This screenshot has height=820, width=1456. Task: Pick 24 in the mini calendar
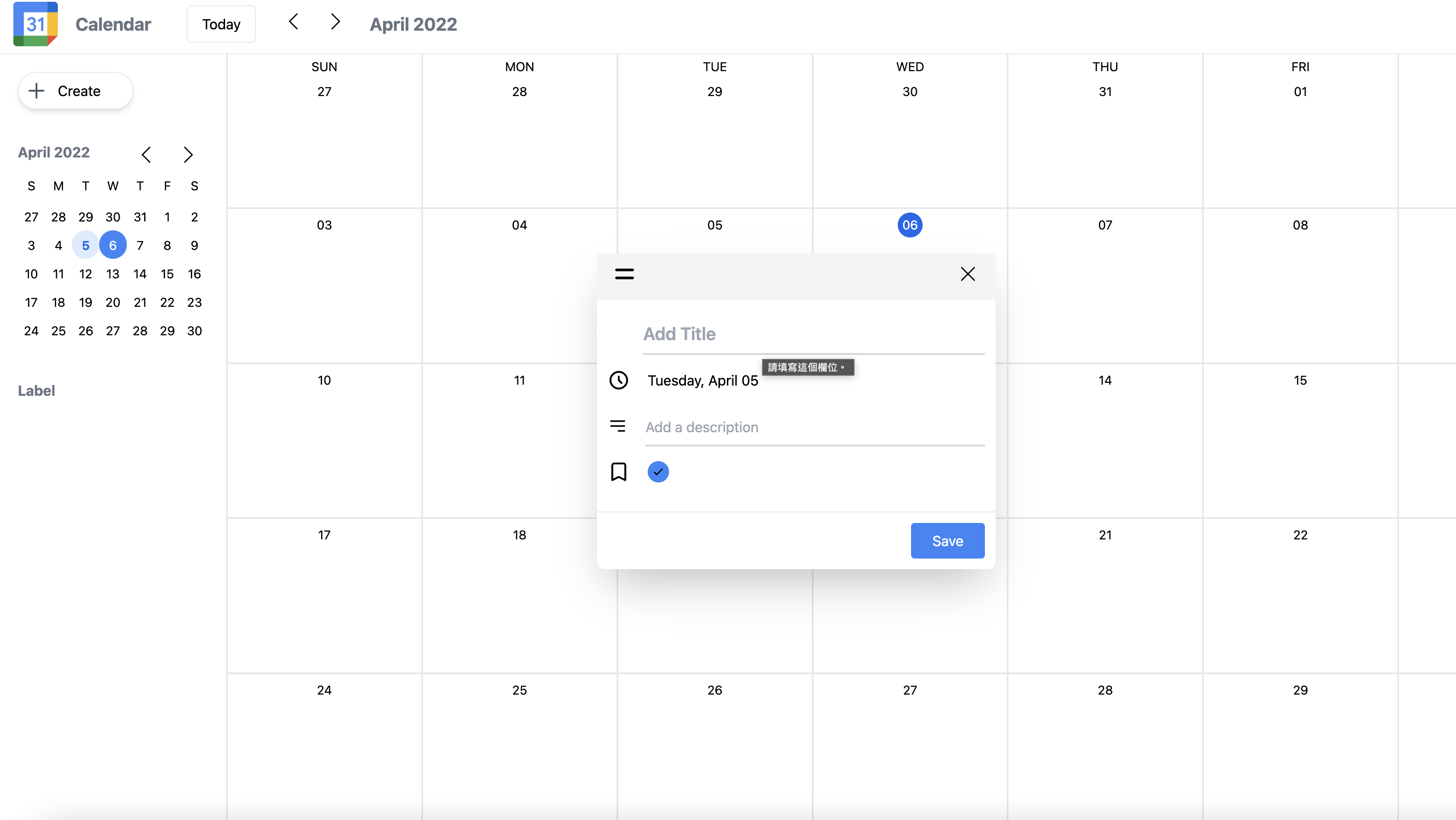click(x=31, y=330)
